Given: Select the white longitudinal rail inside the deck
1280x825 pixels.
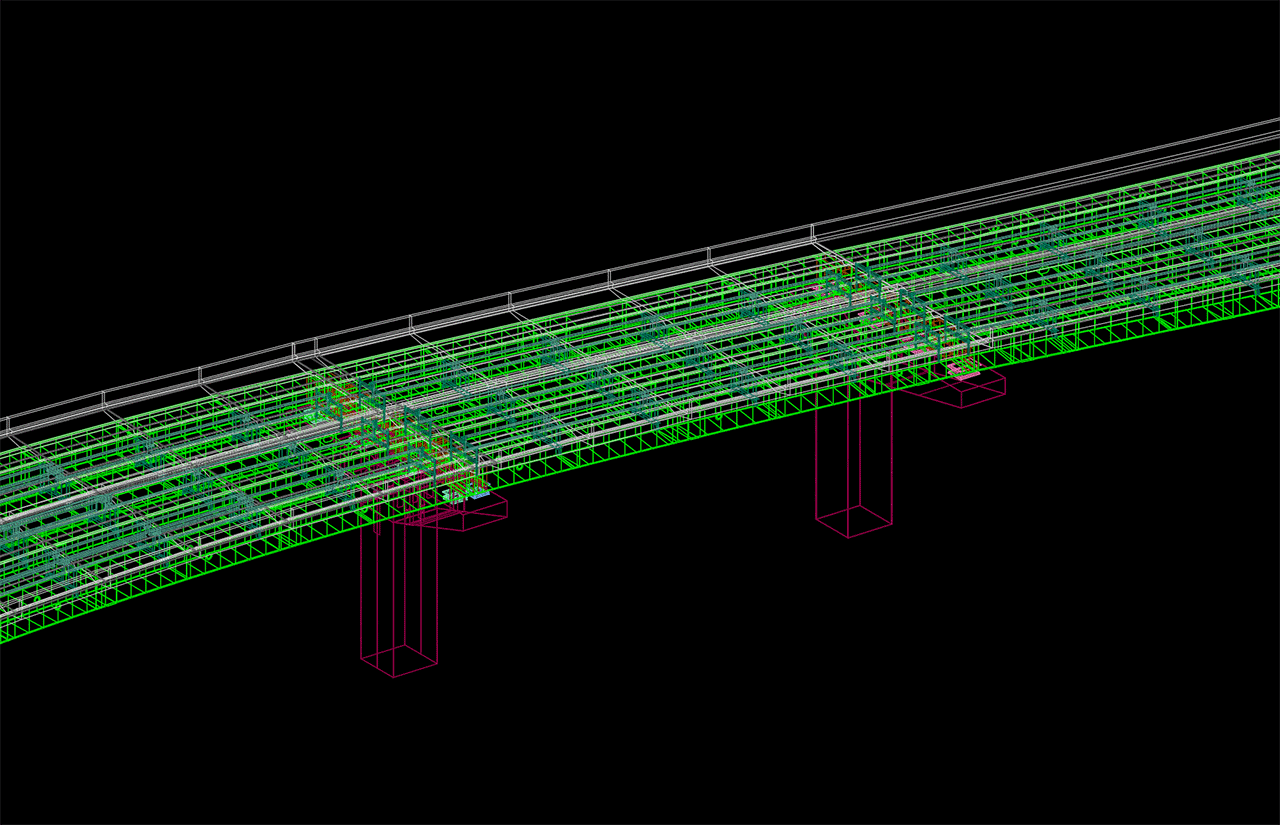Looking at the screenshot, I should click(x=600, y=350).
